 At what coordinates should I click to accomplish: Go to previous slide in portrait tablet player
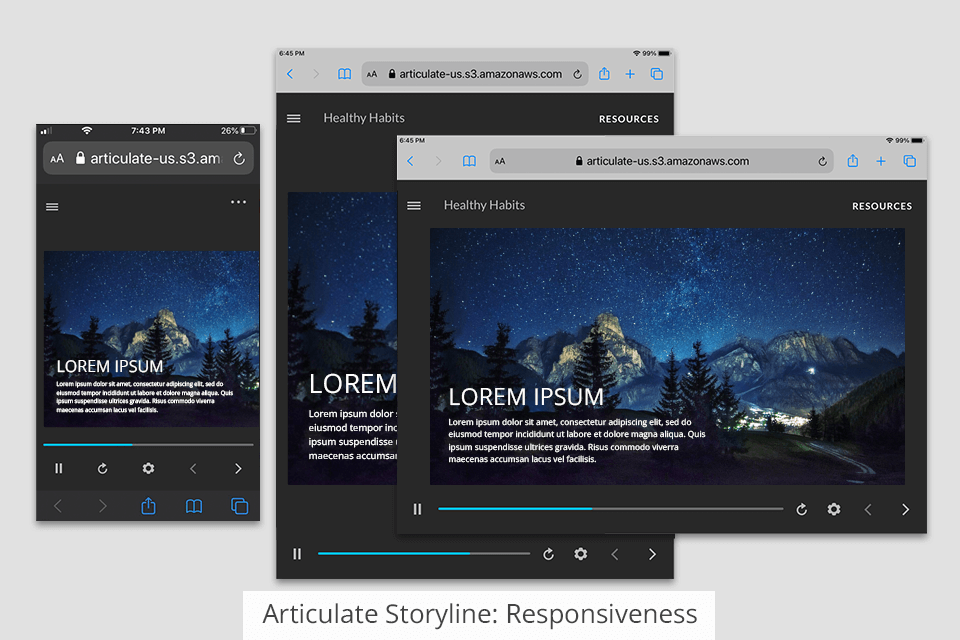pos(615,554)
